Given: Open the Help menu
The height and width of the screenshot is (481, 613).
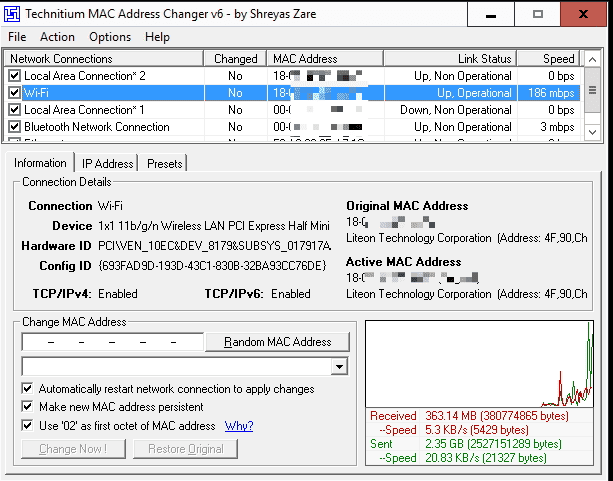Looking at the screenshot, I should pyautogui.click(x=157, y=37).
